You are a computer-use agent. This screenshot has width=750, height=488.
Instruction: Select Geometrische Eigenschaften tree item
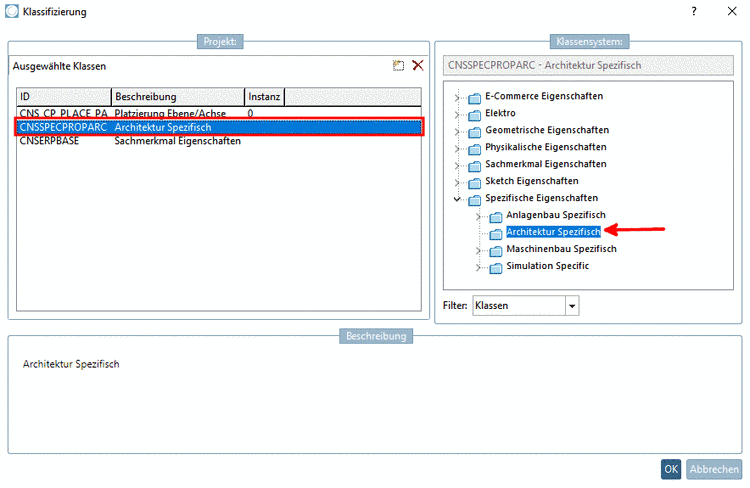click(547, 130)
